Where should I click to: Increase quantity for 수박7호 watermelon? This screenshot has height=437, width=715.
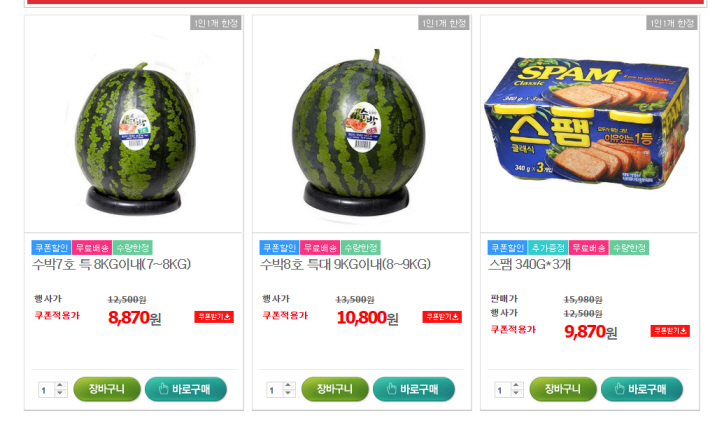click(x=60, y=386)
